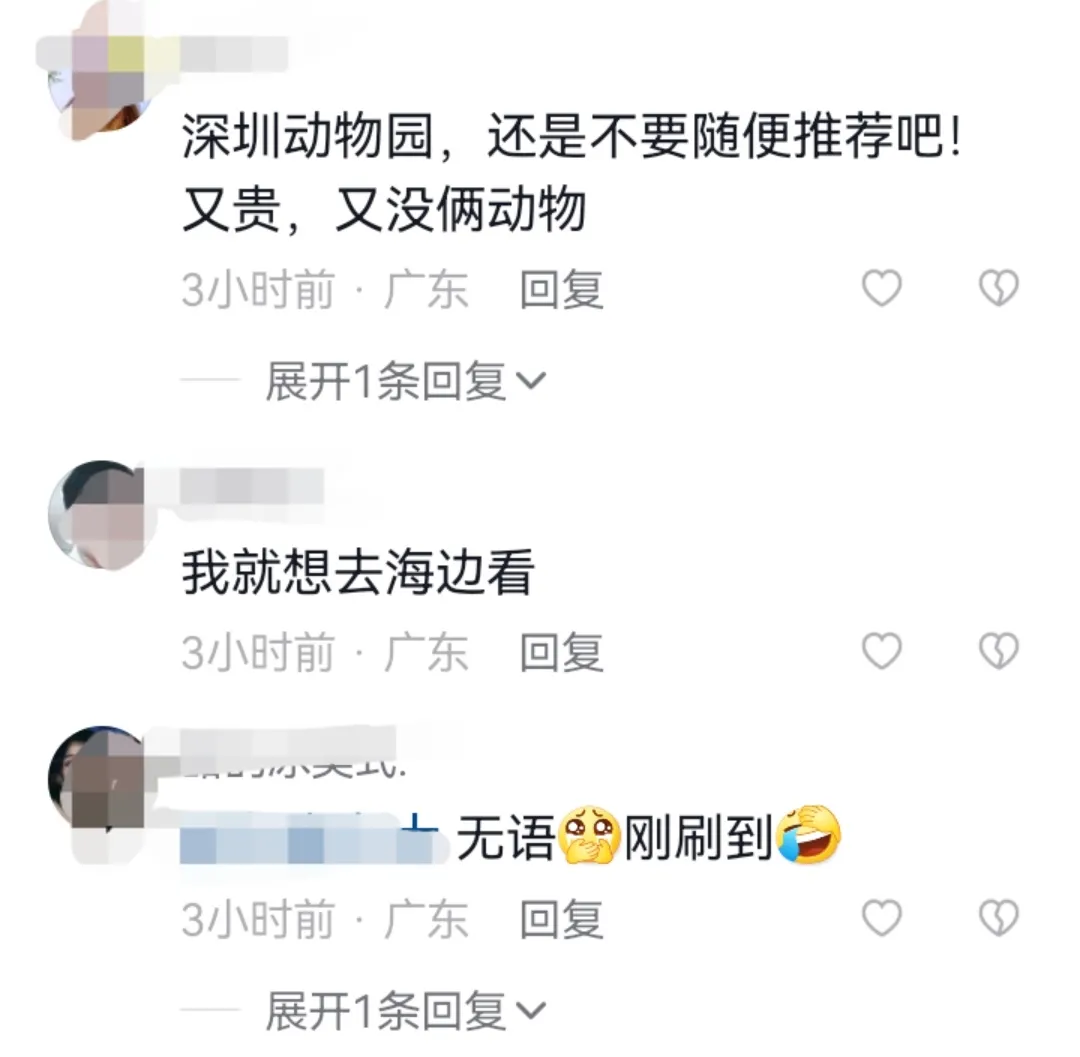
Task: Reply to the 无语 刚刷到 comment
Action: [561, 919]
